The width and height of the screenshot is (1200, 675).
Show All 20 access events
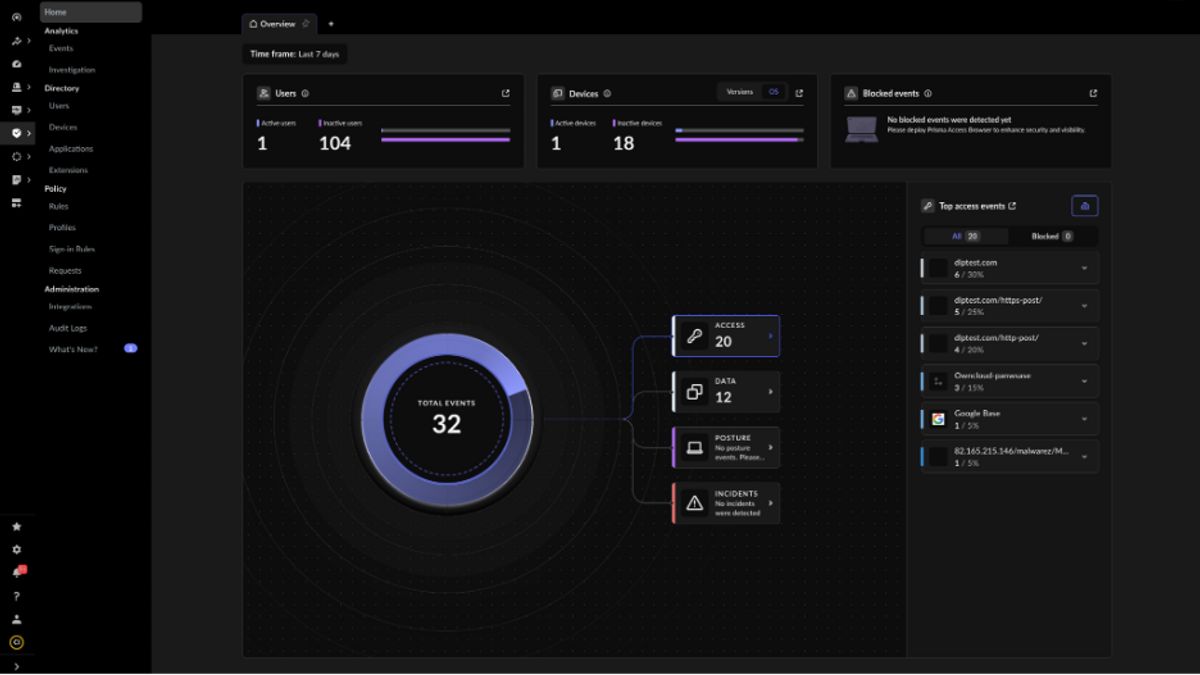(966, 236)
